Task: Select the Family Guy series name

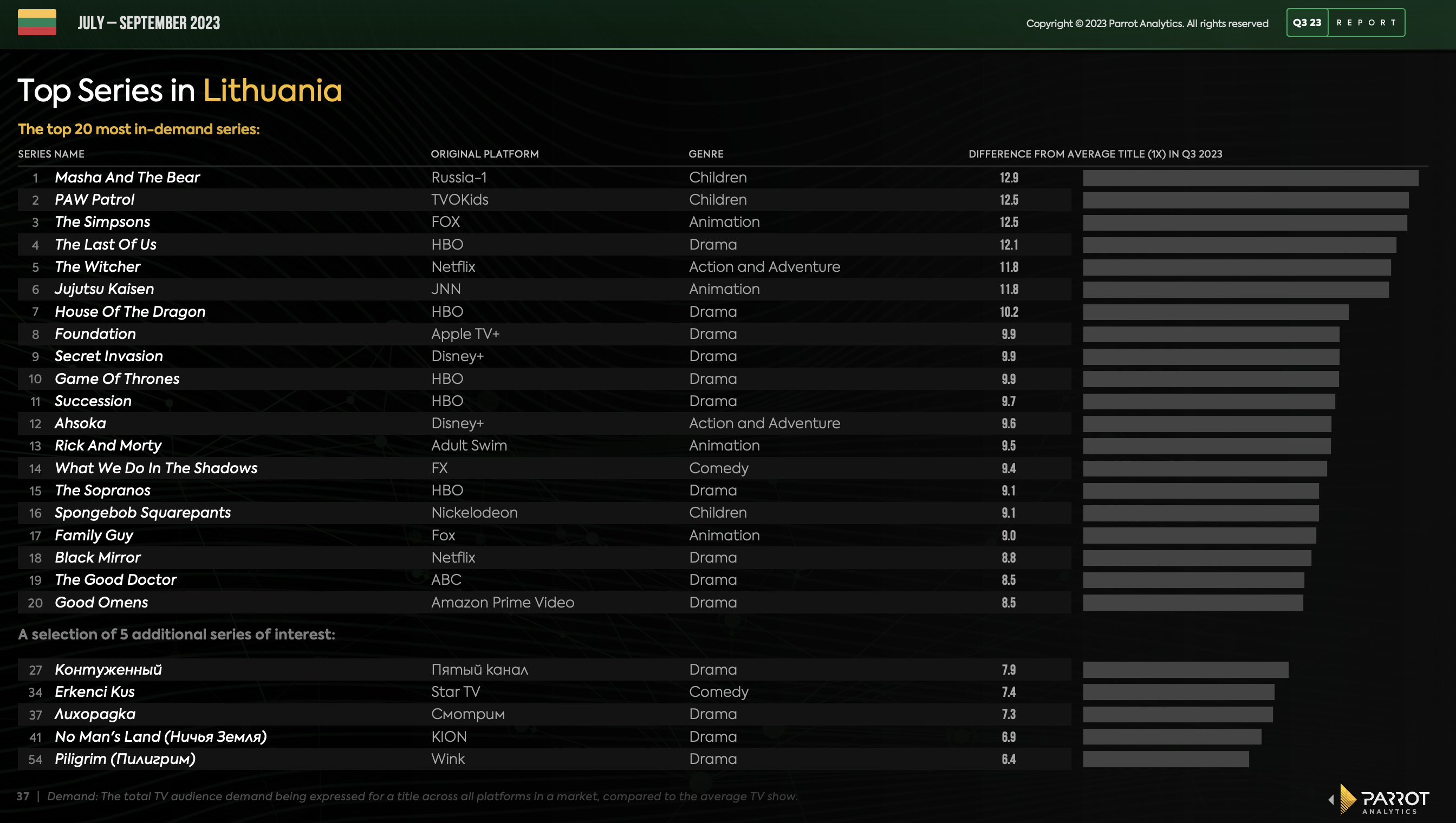Action: pyautogui.click(x=94, y=536)
